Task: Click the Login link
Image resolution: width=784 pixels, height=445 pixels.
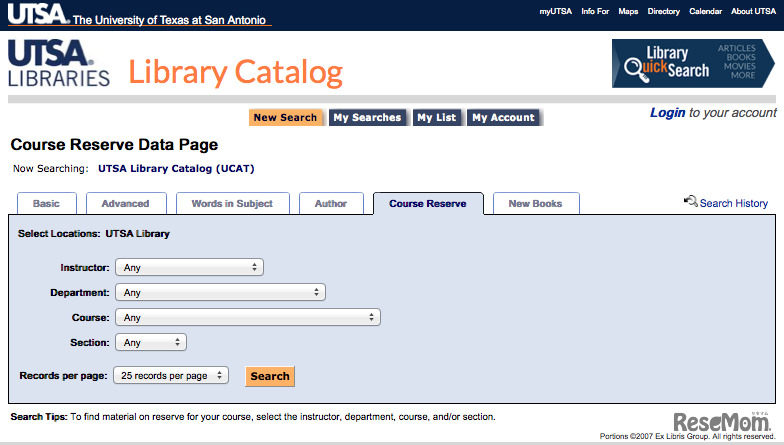Action: point(667,113)
